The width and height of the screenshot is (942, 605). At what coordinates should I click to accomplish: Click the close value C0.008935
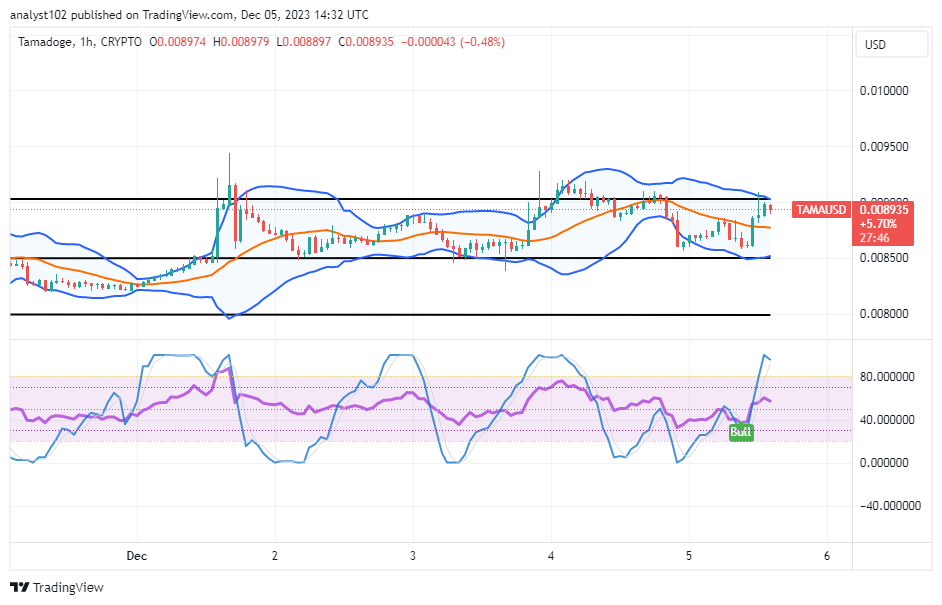[x=366, y=42]
